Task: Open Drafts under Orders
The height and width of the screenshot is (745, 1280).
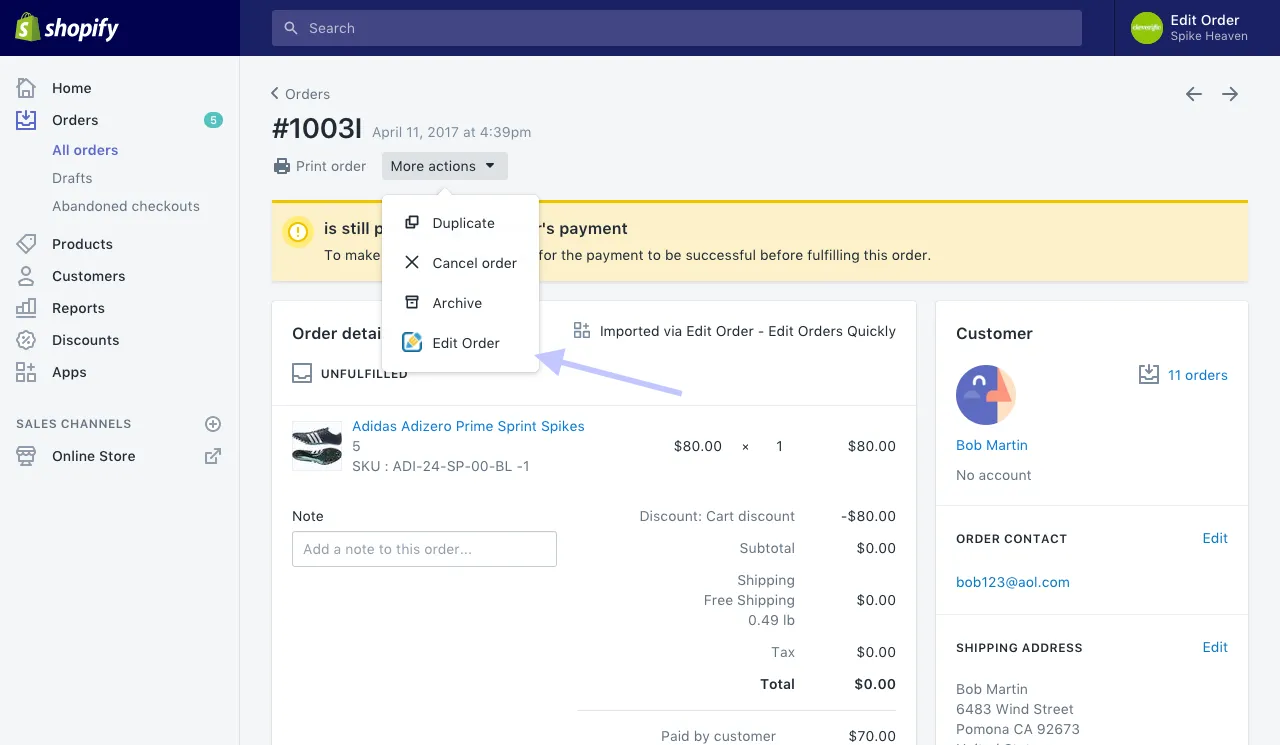Action: coord(72,178)
